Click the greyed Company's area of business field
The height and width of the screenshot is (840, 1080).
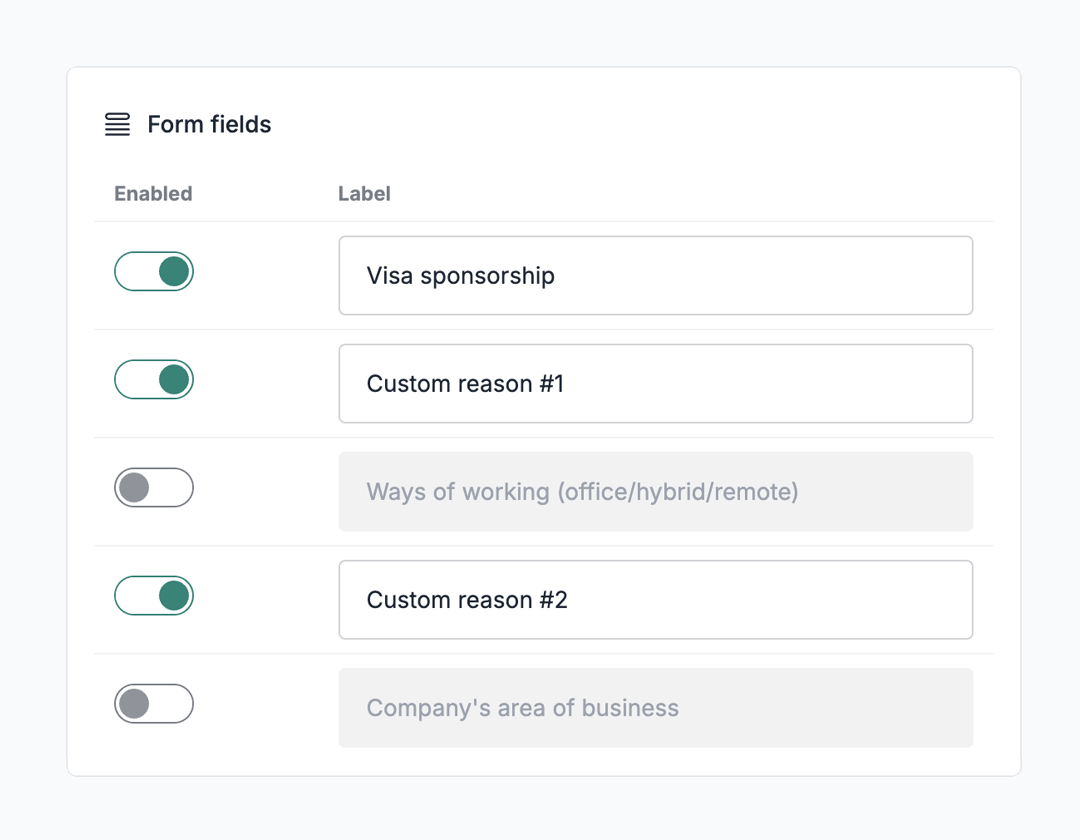click(655, 708)
